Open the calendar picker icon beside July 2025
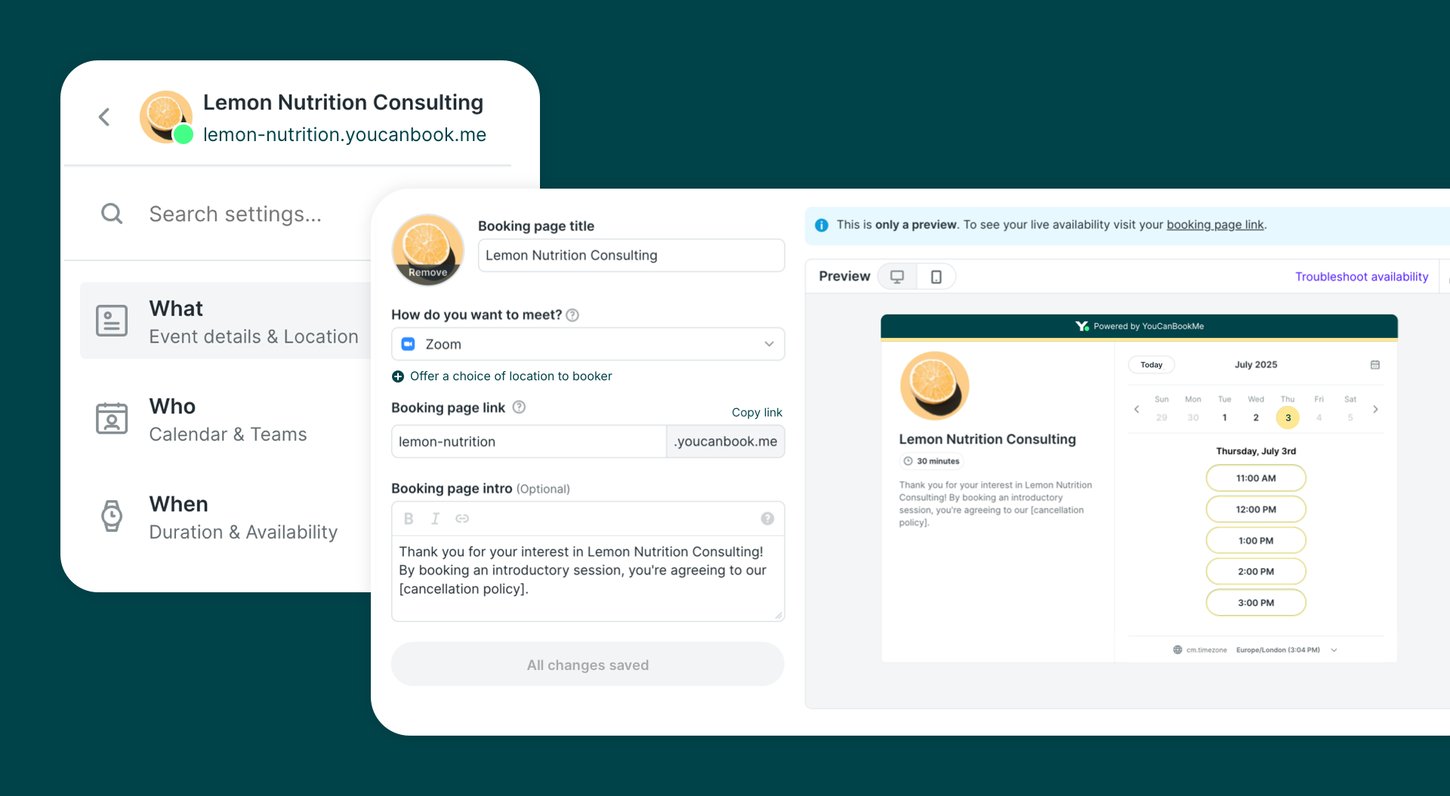 pyautogui.click(x=1374, y=364)
